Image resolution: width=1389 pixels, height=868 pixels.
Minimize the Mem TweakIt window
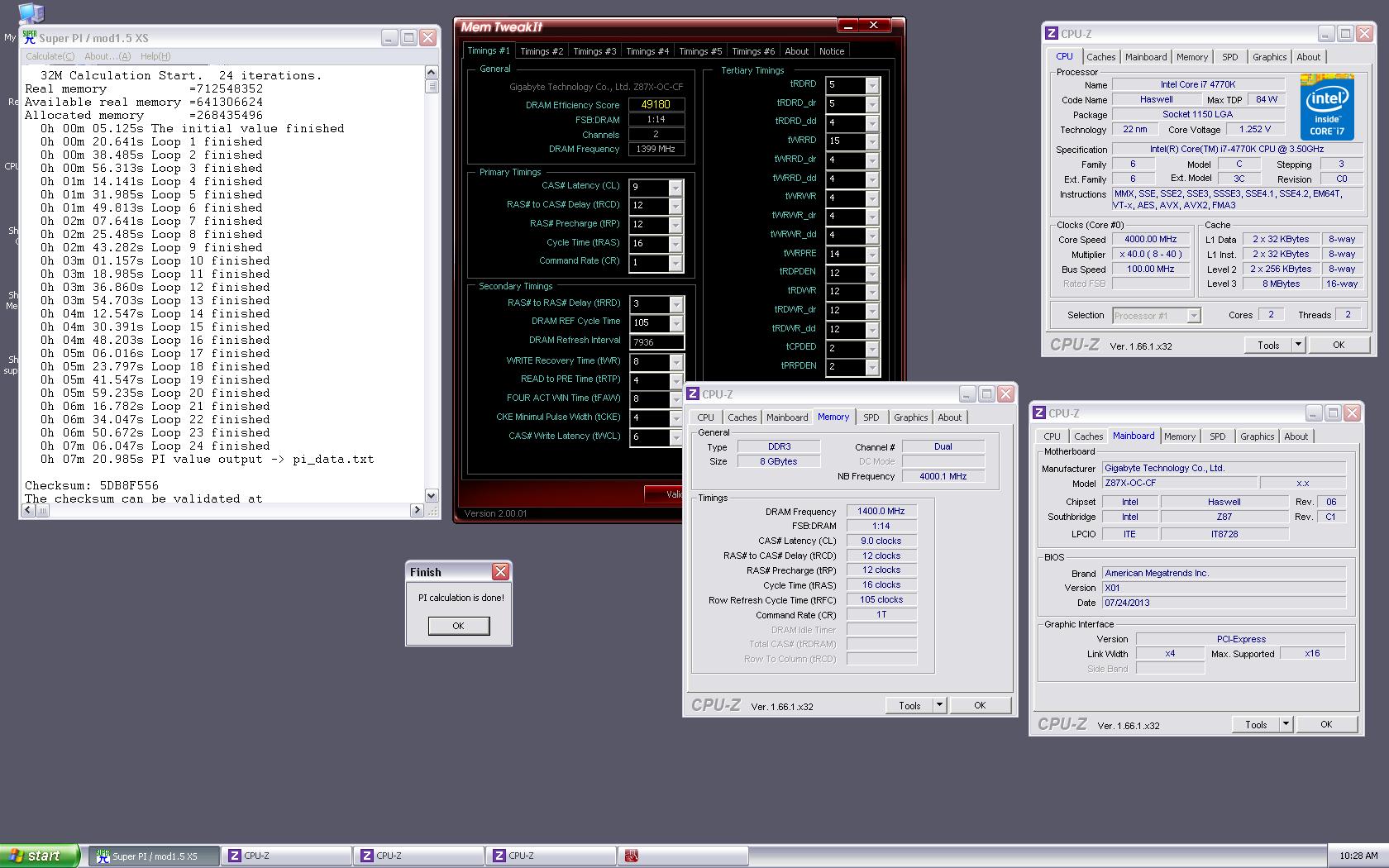(x=847, y=26)
